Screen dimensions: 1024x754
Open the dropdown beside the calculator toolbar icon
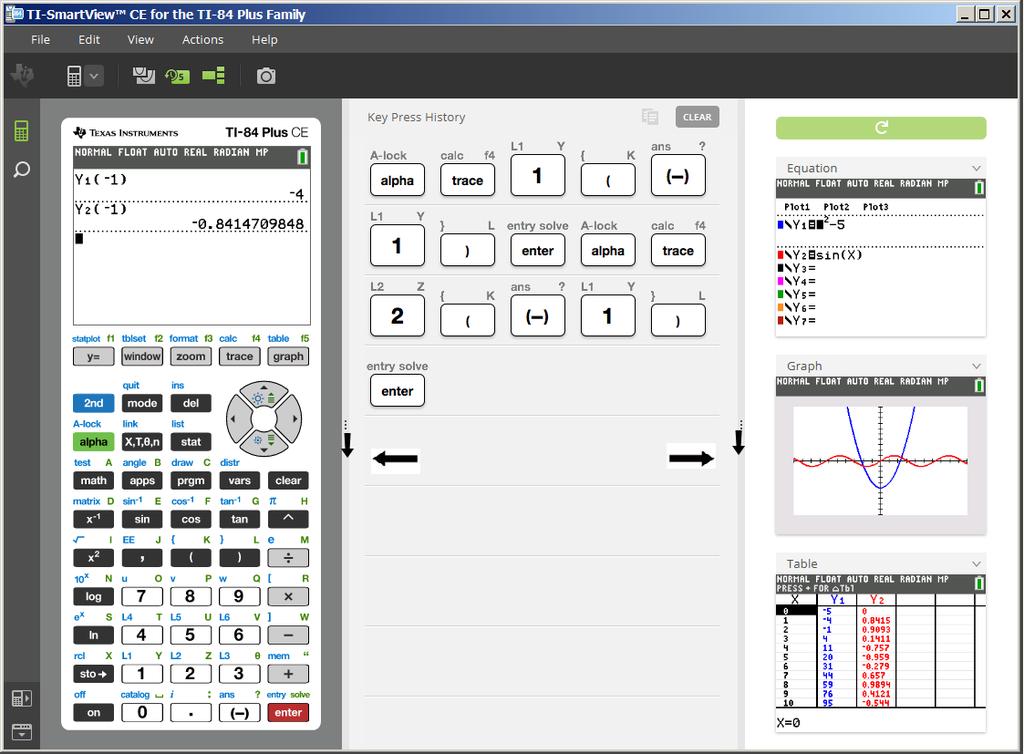point(94,76)
